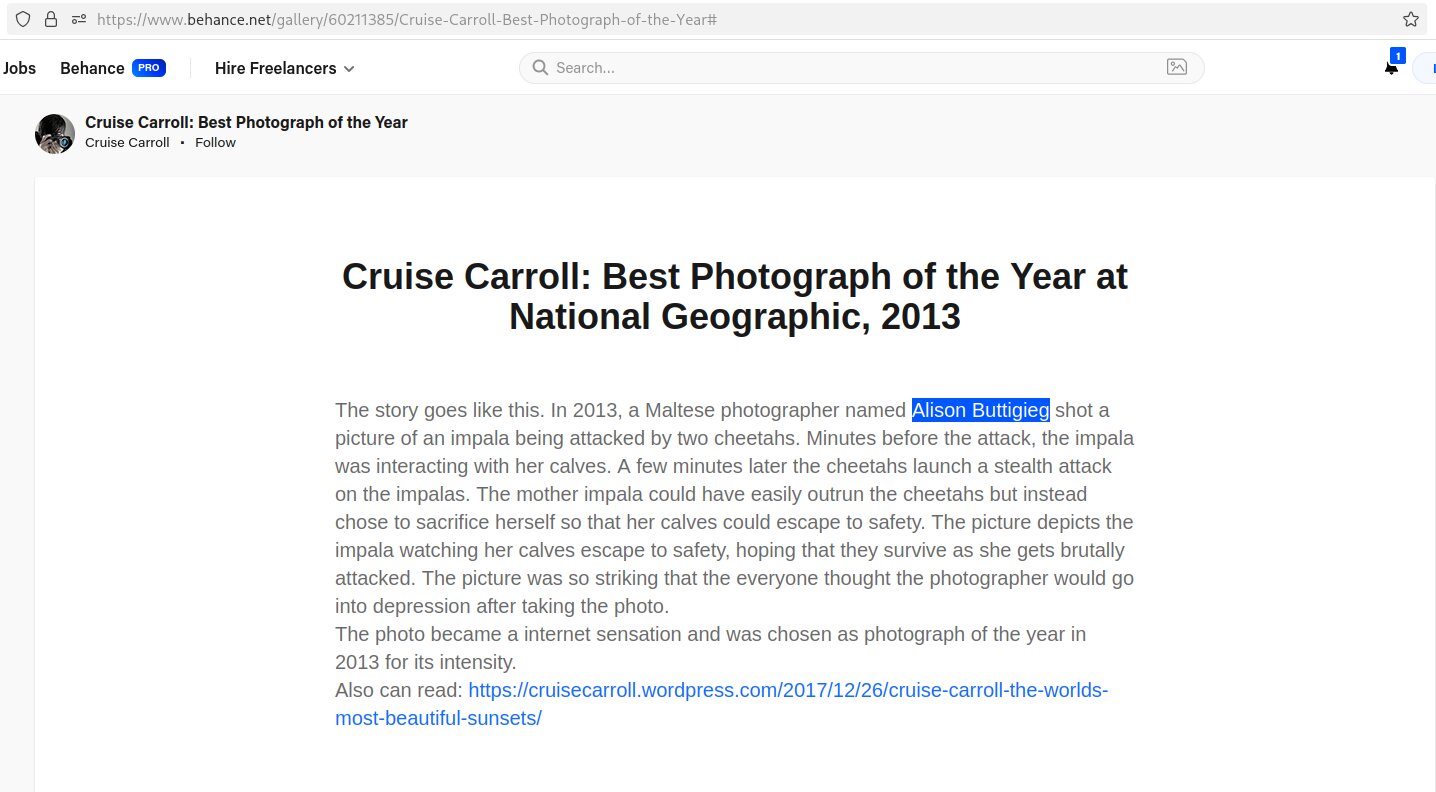
Task: Open the notifications bell
Action: 1391,68
